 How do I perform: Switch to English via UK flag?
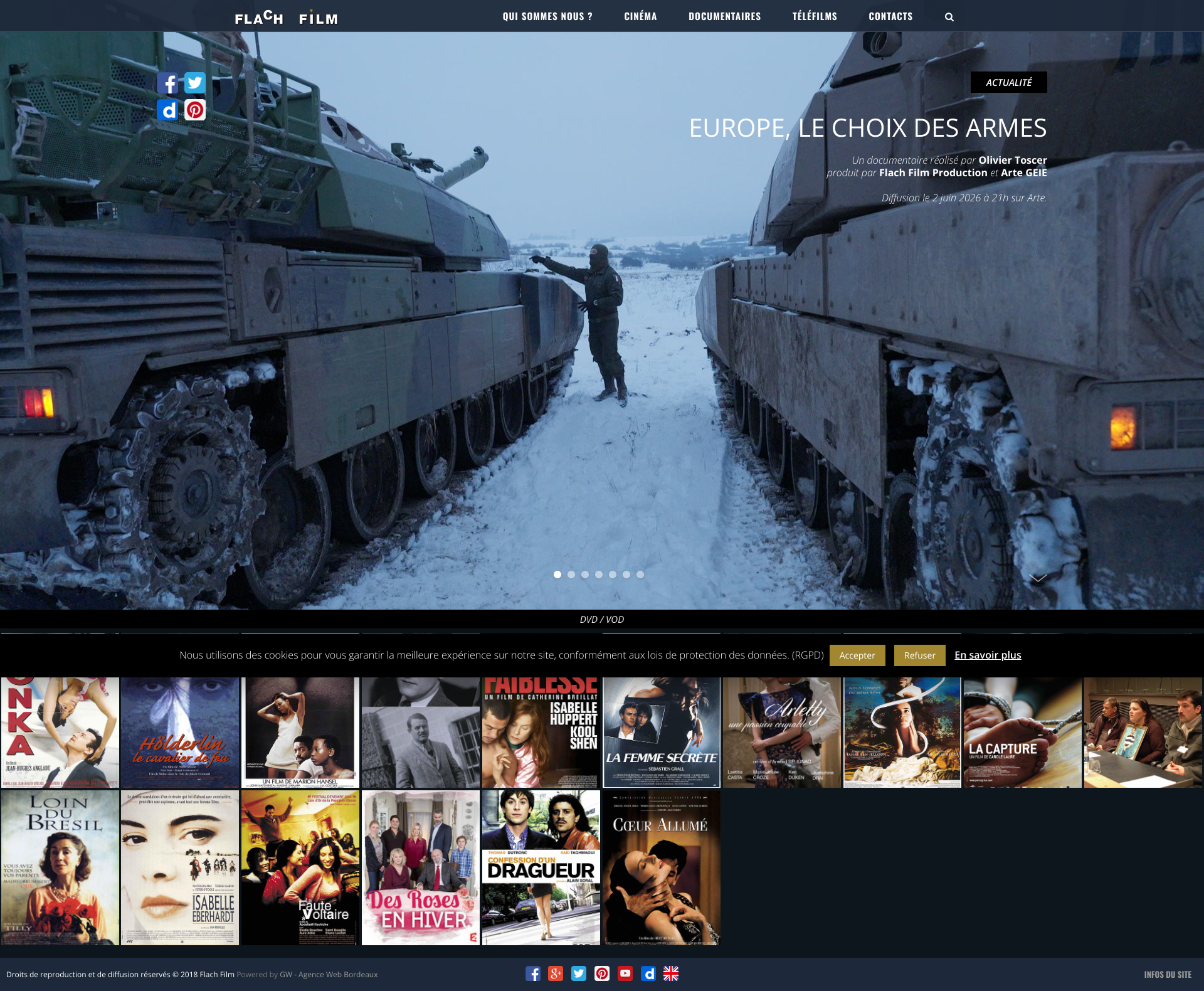(671, 973)
